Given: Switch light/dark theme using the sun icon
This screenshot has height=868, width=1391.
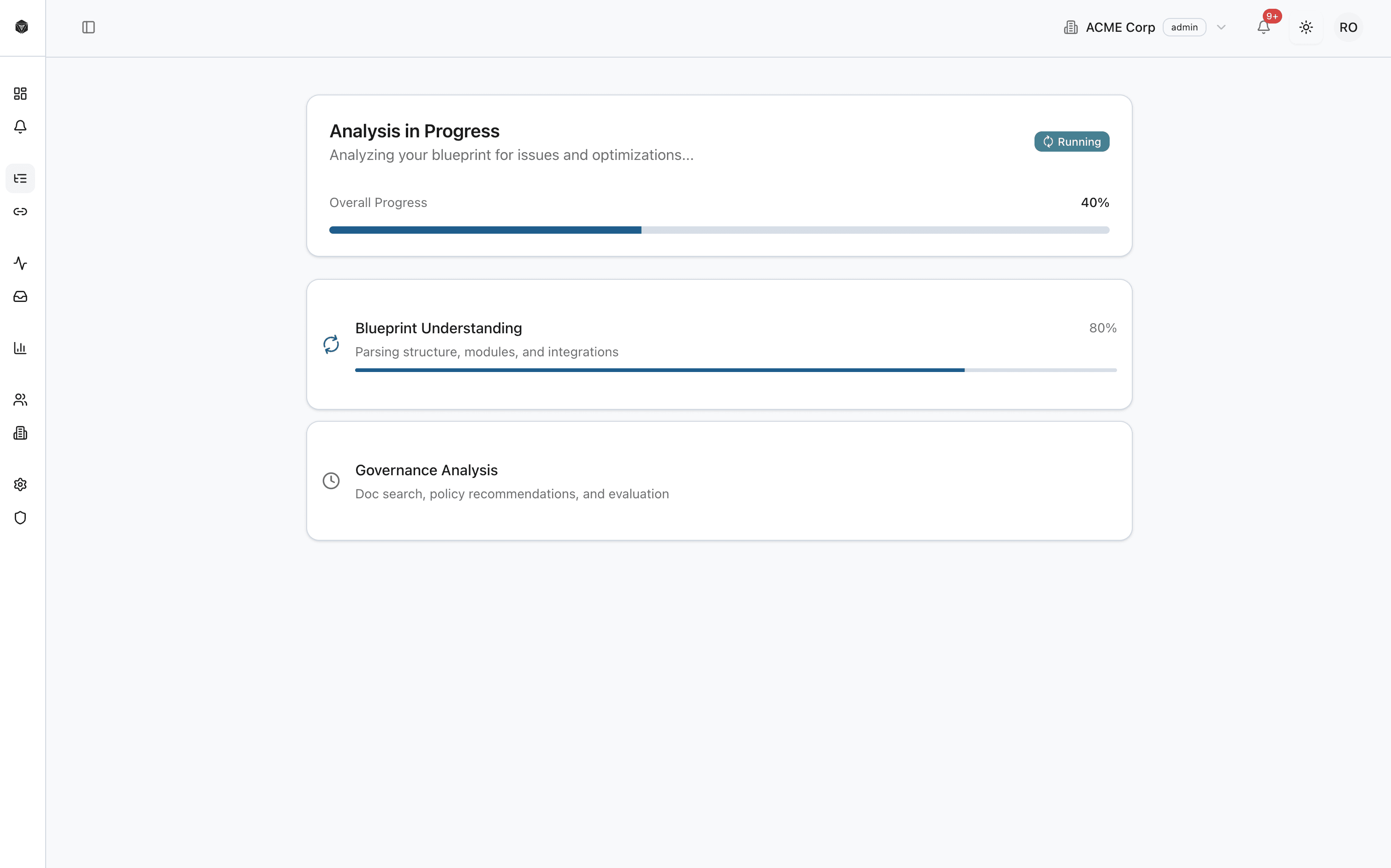Looking at the screenshot, I should (1305, 27).
